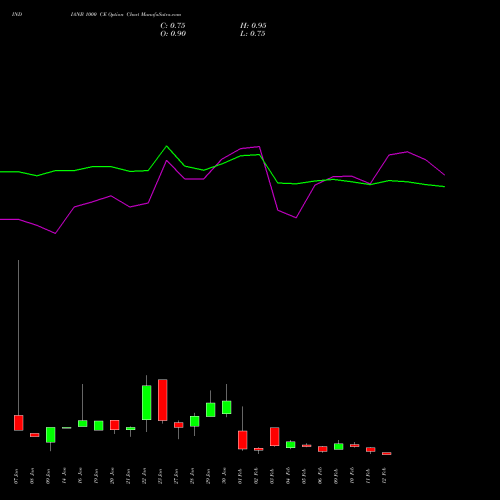Image resolution: width=500 pixels, height=500 pixels.
Task: Select the red candlestick for 03 Feb
Action: (275, 436)
